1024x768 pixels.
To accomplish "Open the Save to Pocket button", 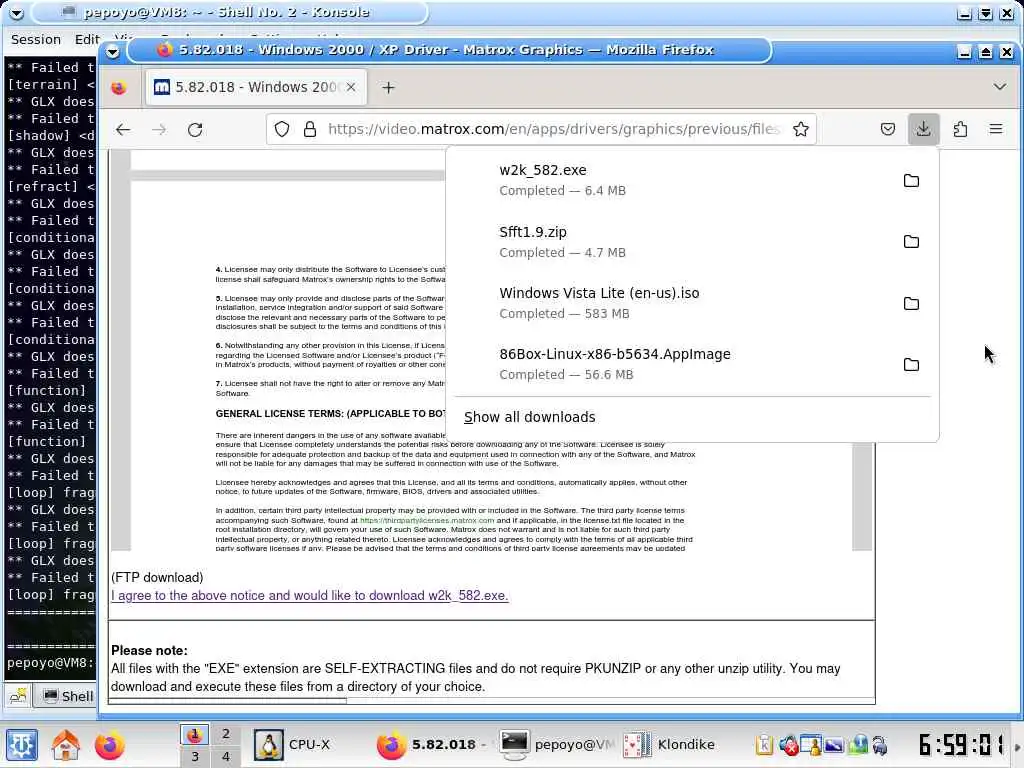I will pos(888,129).
